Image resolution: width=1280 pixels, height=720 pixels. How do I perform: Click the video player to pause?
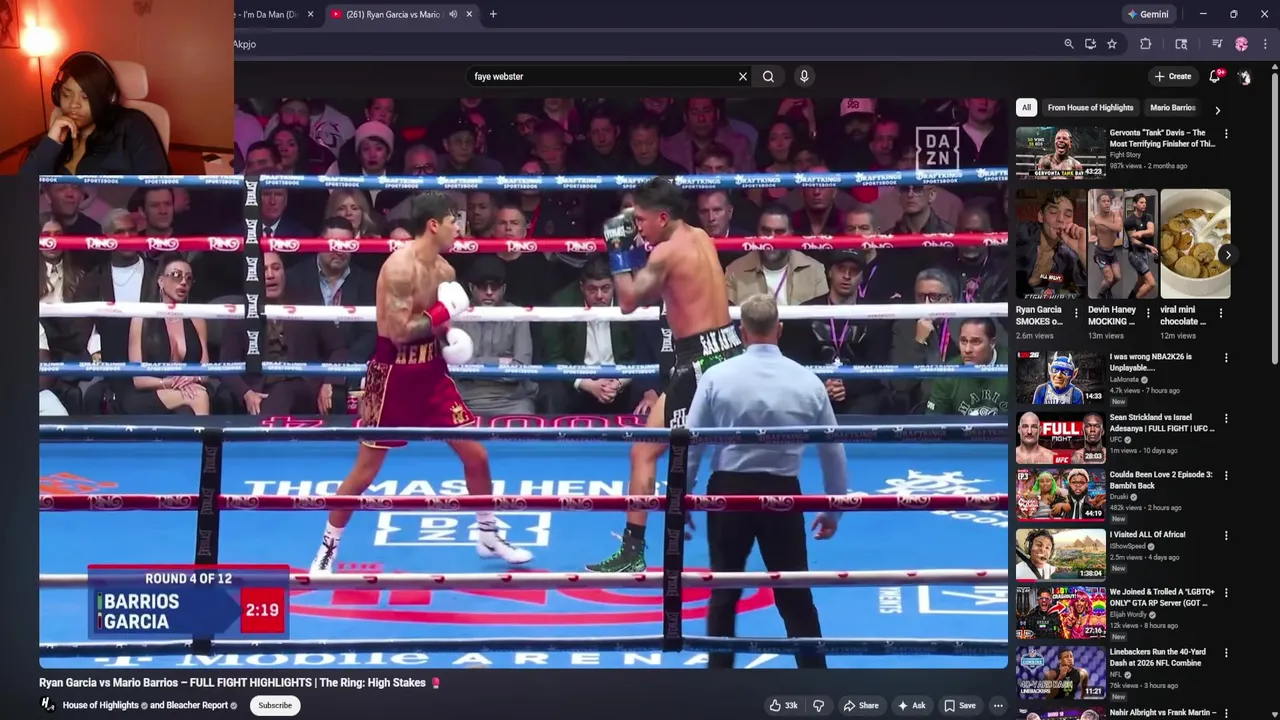tap(523, 383)
